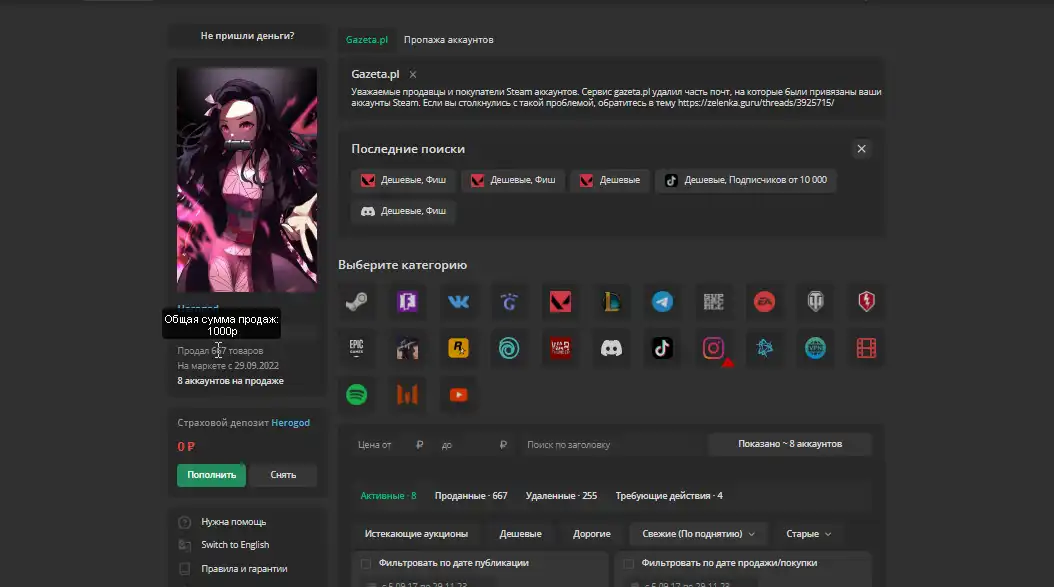Select the Instagram category icon
Viewport: 1054px width, 587px height.
[x=713, y=348]
